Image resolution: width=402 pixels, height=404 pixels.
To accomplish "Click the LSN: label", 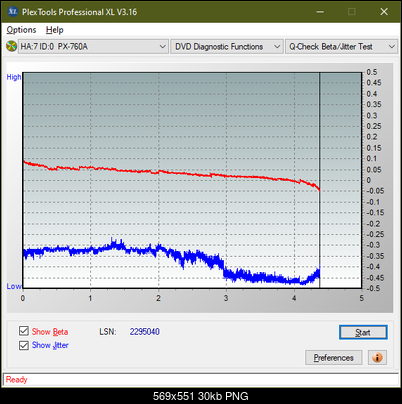I will (x=108, y=332).
